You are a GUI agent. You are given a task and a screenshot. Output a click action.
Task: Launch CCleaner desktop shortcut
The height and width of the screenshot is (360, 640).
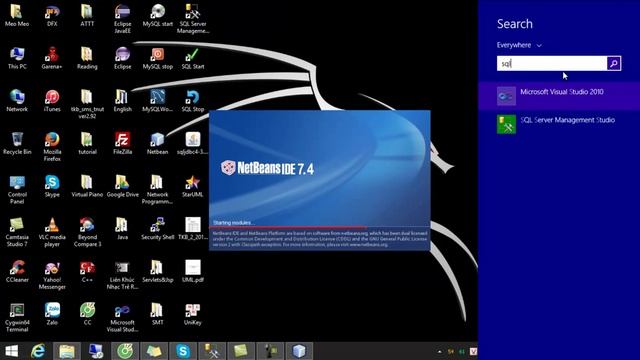[17, 271]
